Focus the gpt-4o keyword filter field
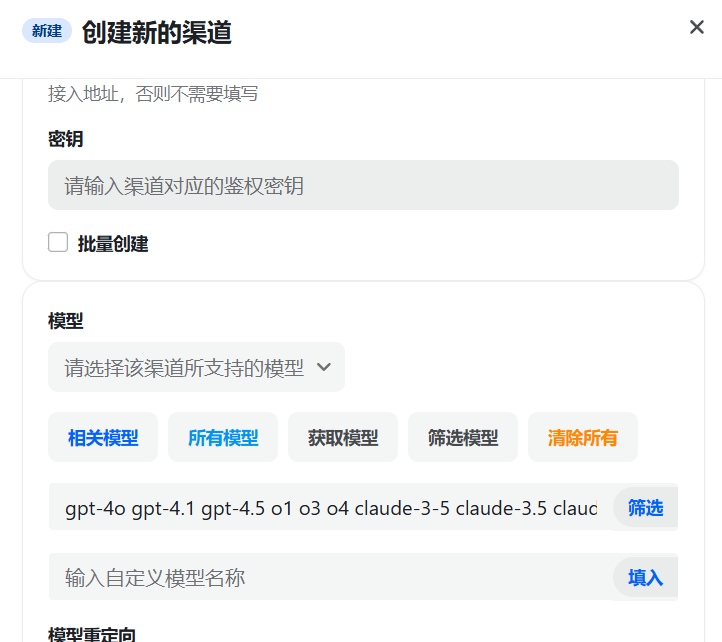The width and height of the screenshot is (722, 642). (x=331, y=507)
